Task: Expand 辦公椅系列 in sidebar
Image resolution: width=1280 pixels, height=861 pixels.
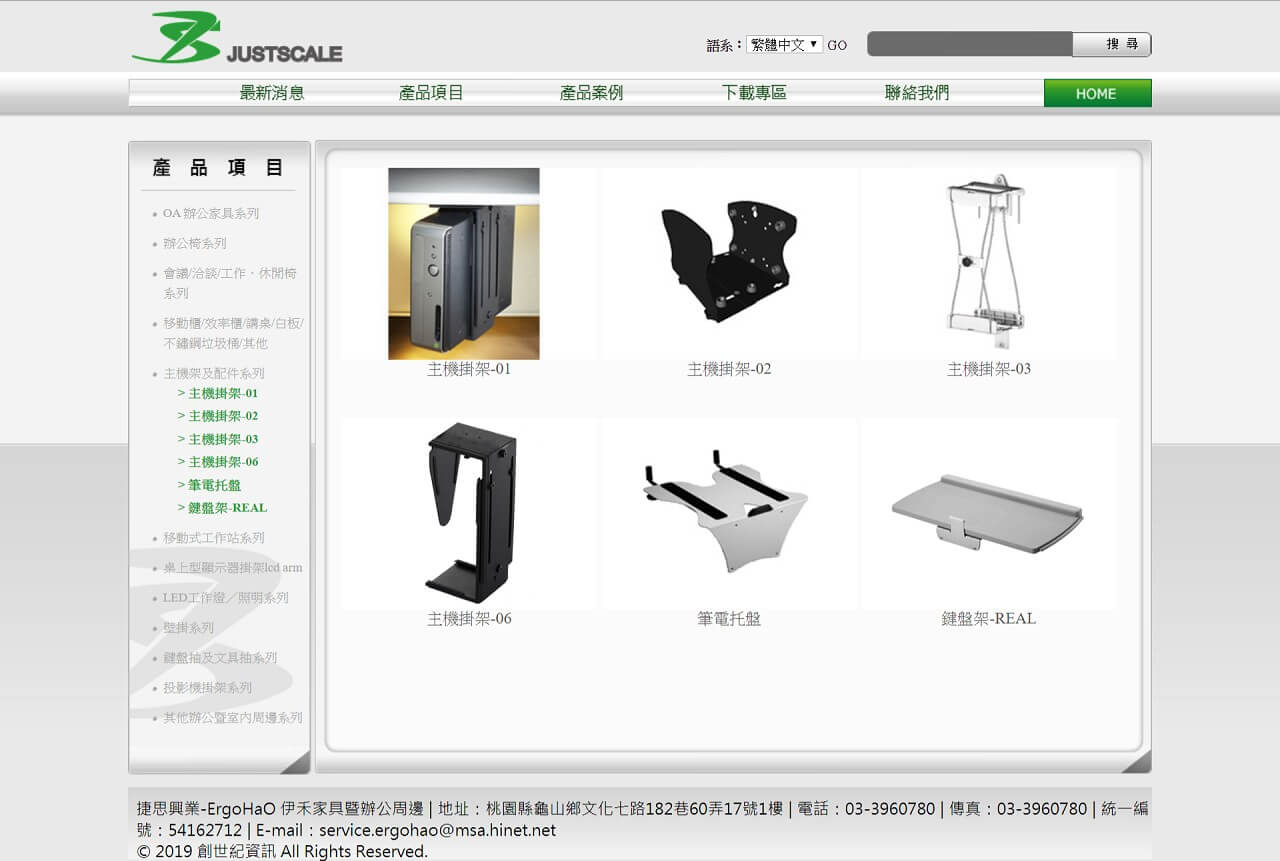Action: click(x=195, y=243)
